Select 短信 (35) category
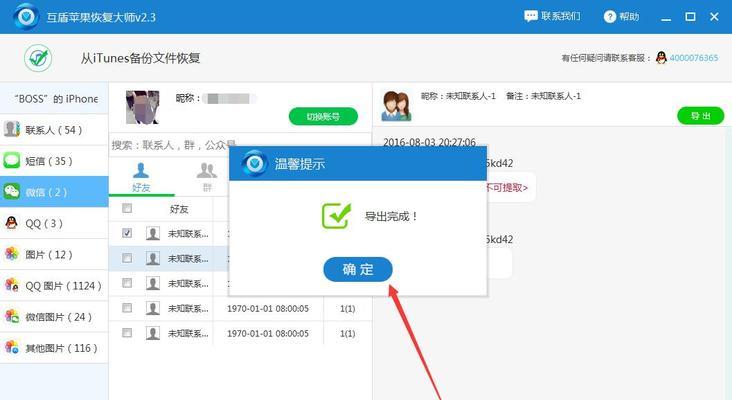The width and height of the screenshot is (732, 400). point(54,161)
